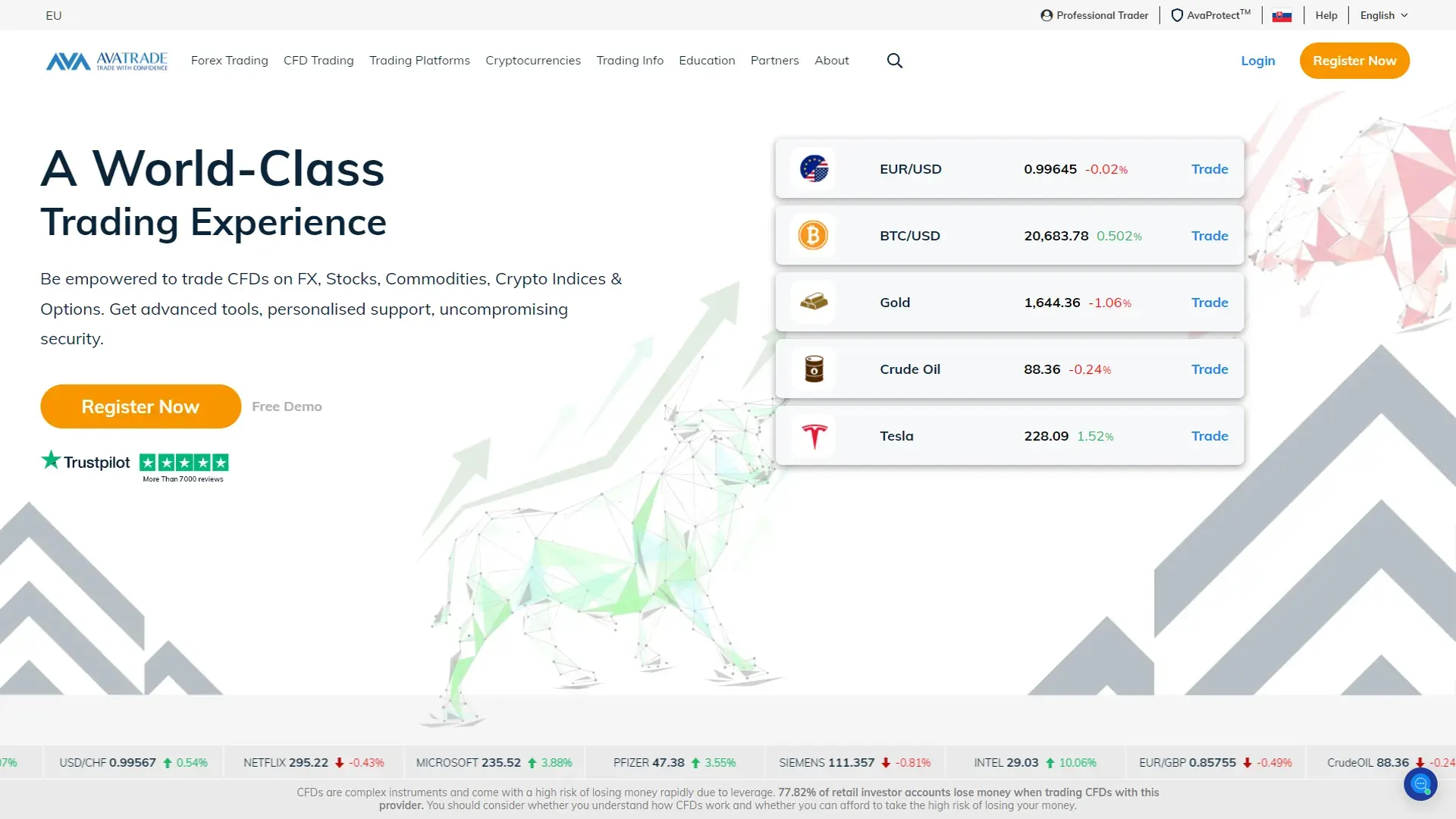Click the Login link
1456x819 pixels.
(x=1257, y=61)
